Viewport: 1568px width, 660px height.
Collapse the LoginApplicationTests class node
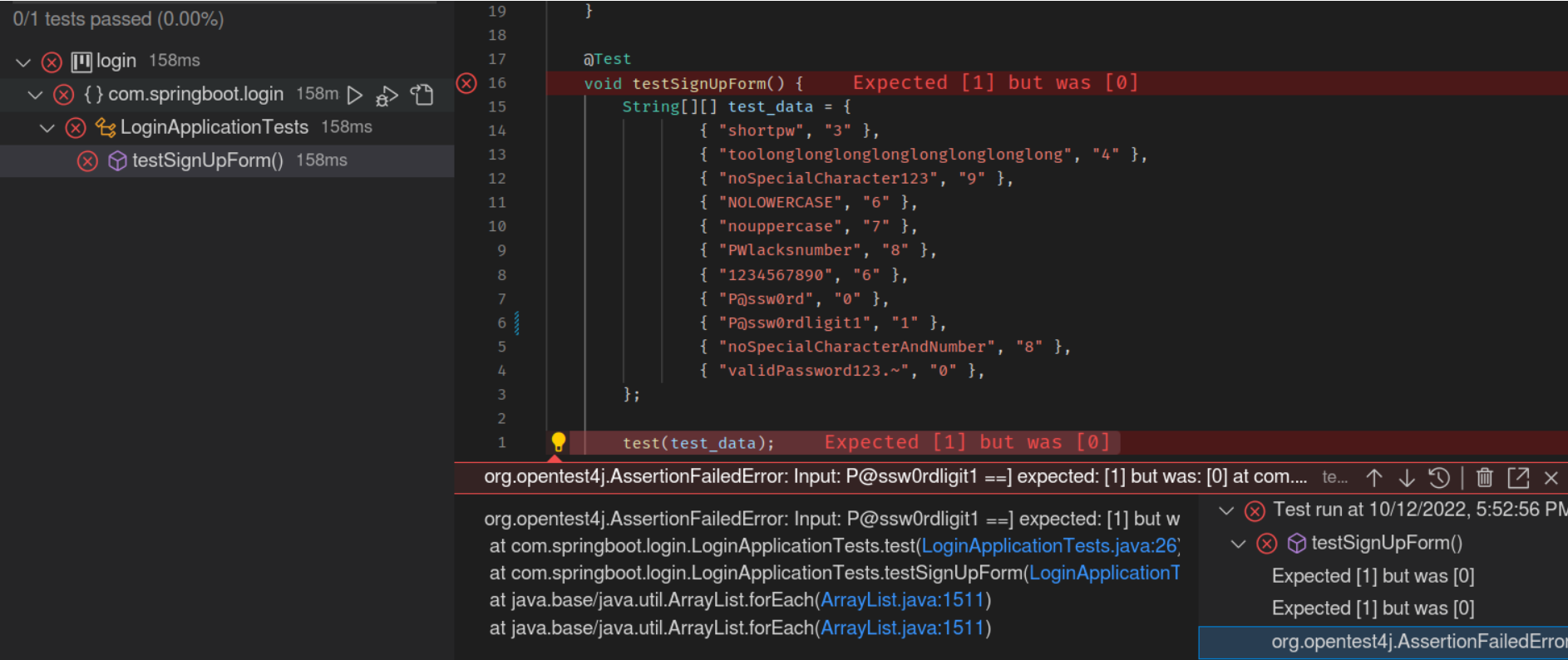47,128
